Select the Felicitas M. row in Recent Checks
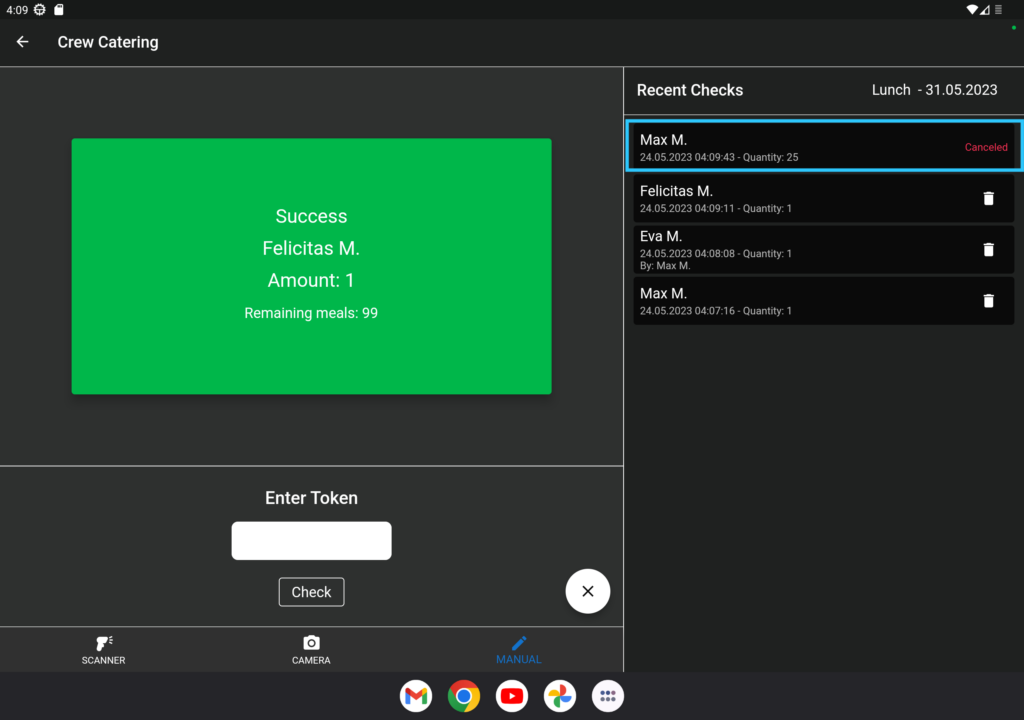Viewport: 1024px width, 720px height. coord(824,199)
